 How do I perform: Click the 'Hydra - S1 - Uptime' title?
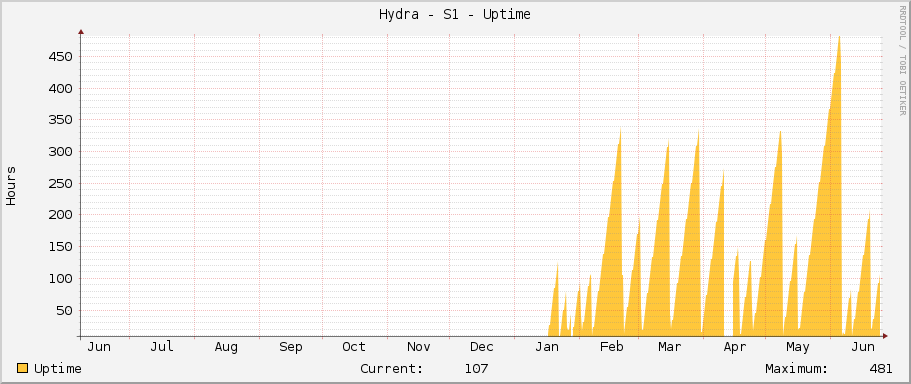coord(454,15)
